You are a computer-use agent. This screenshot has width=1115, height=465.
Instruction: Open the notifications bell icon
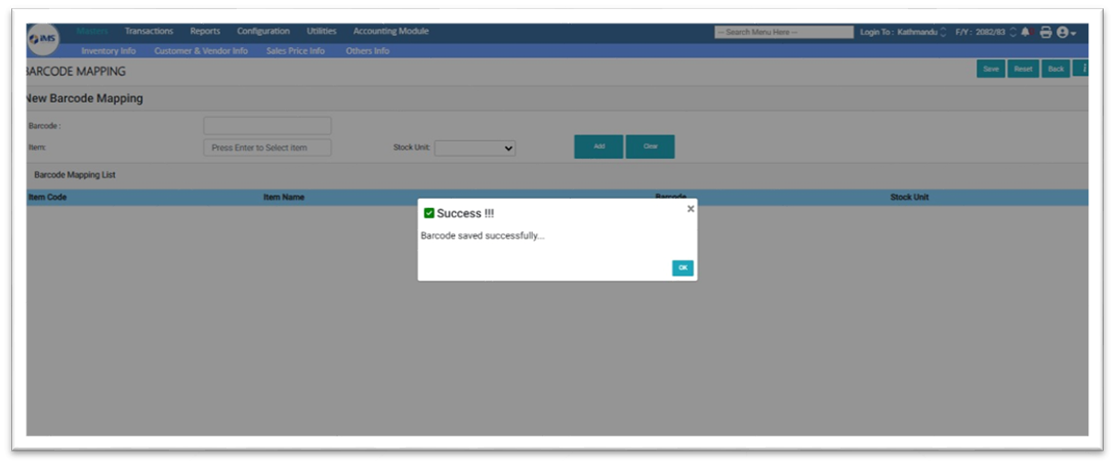1025,32
